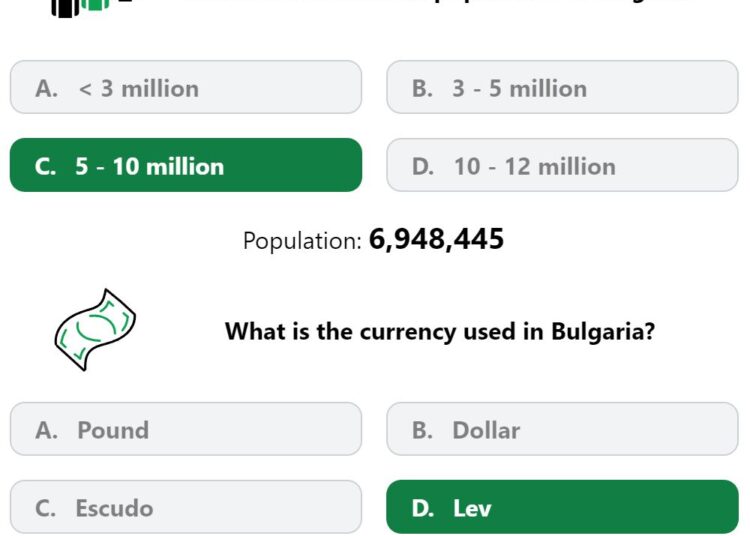The height and width of the screenshot is (536, 750).
Task: Click the Population 6,948,445 figure
Action: pyautogui.click(x=436, y=239)
